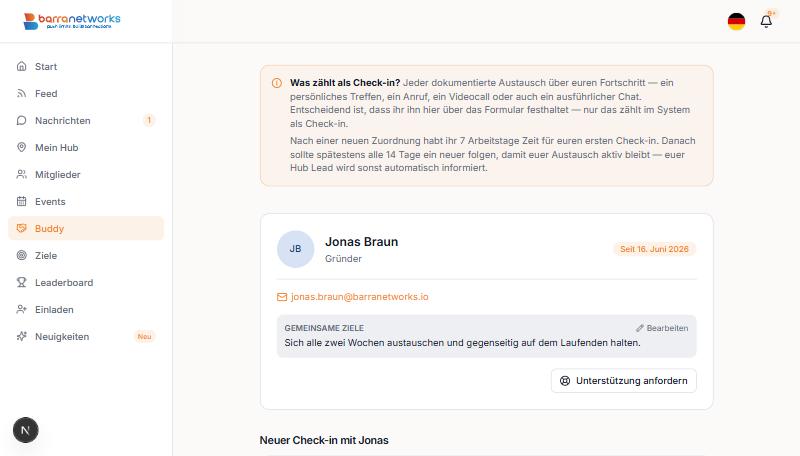Open Neuigkeiten

[86, 337]
